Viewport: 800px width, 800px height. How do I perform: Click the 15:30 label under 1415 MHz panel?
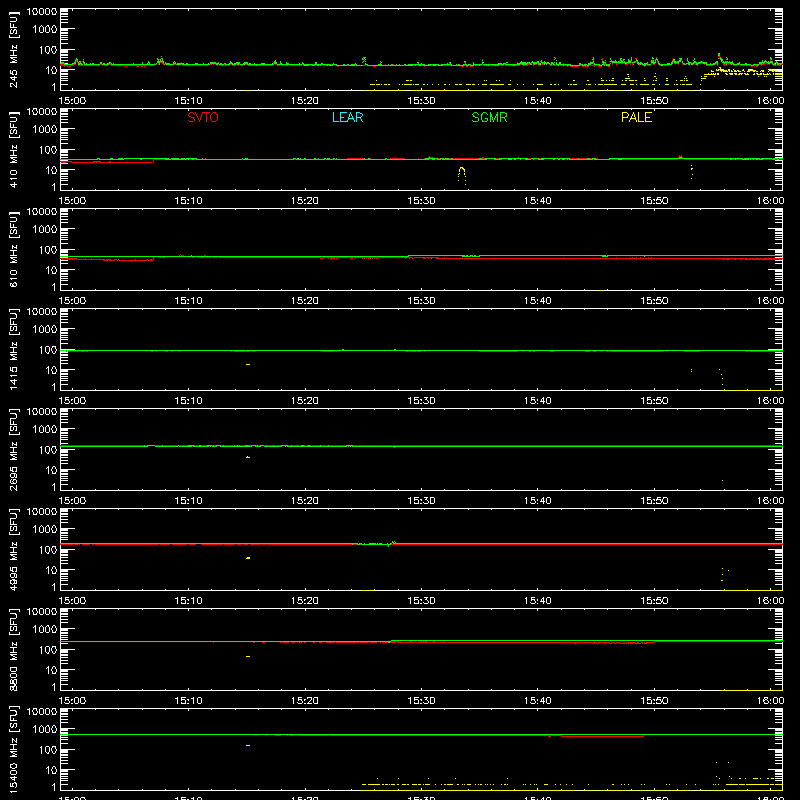(421, 401)
